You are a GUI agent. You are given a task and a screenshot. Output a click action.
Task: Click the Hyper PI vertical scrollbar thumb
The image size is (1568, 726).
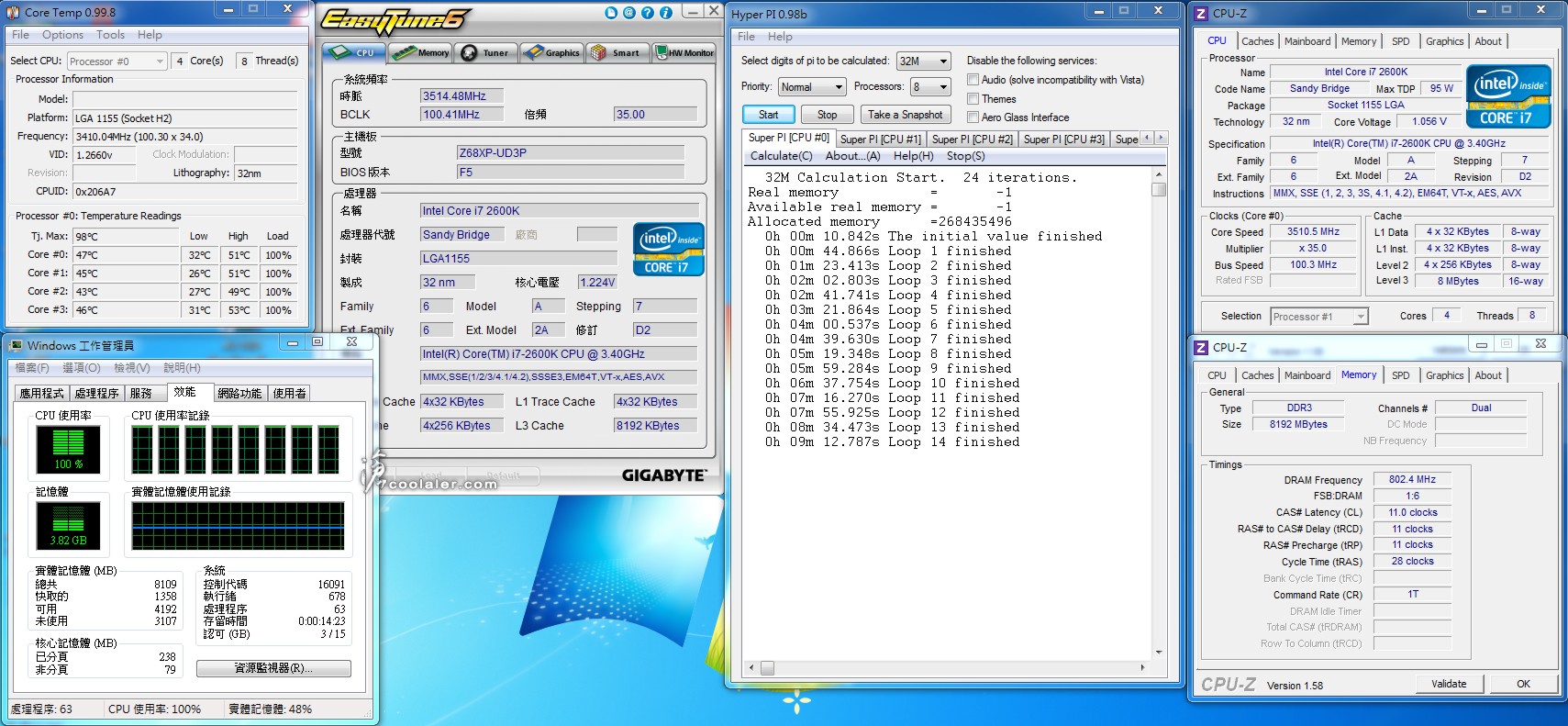click(x=1159, y=189)
